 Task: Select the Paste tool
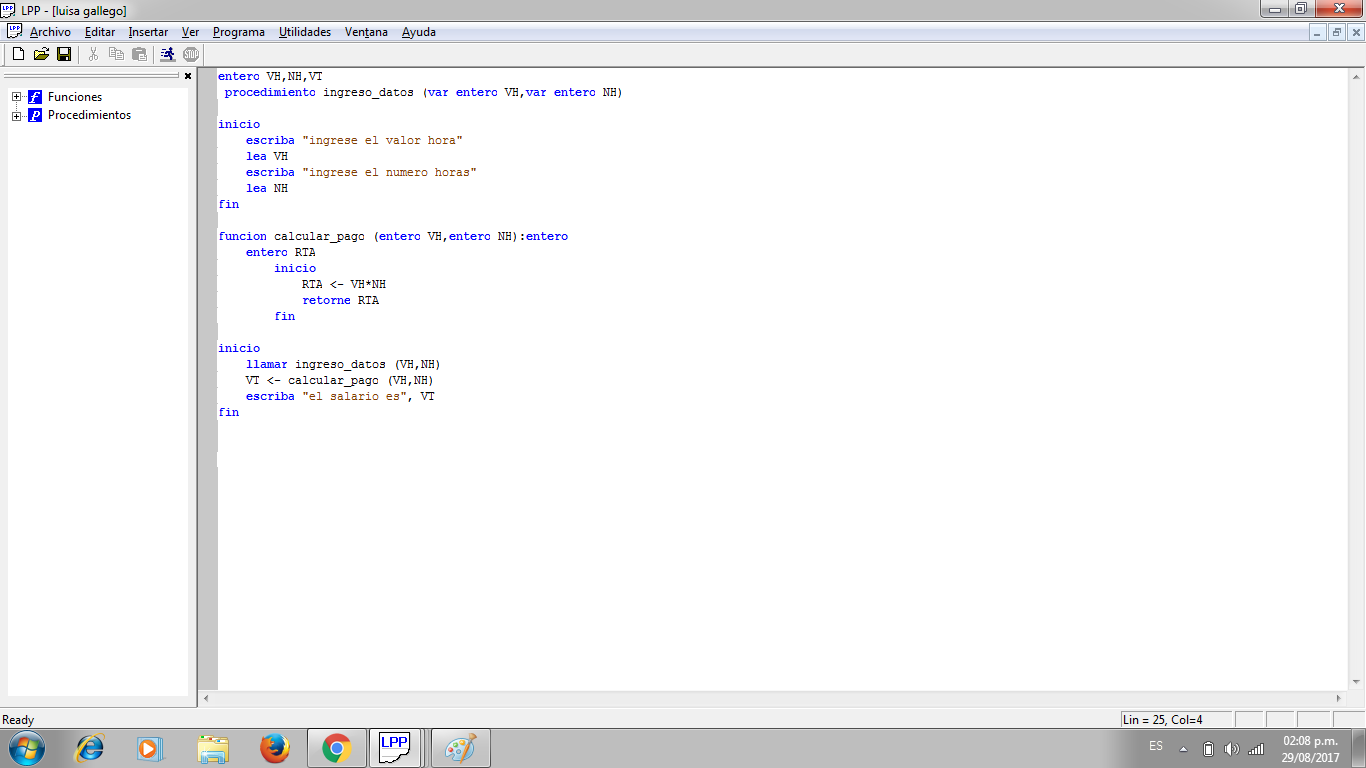click(x=137, y=55)
